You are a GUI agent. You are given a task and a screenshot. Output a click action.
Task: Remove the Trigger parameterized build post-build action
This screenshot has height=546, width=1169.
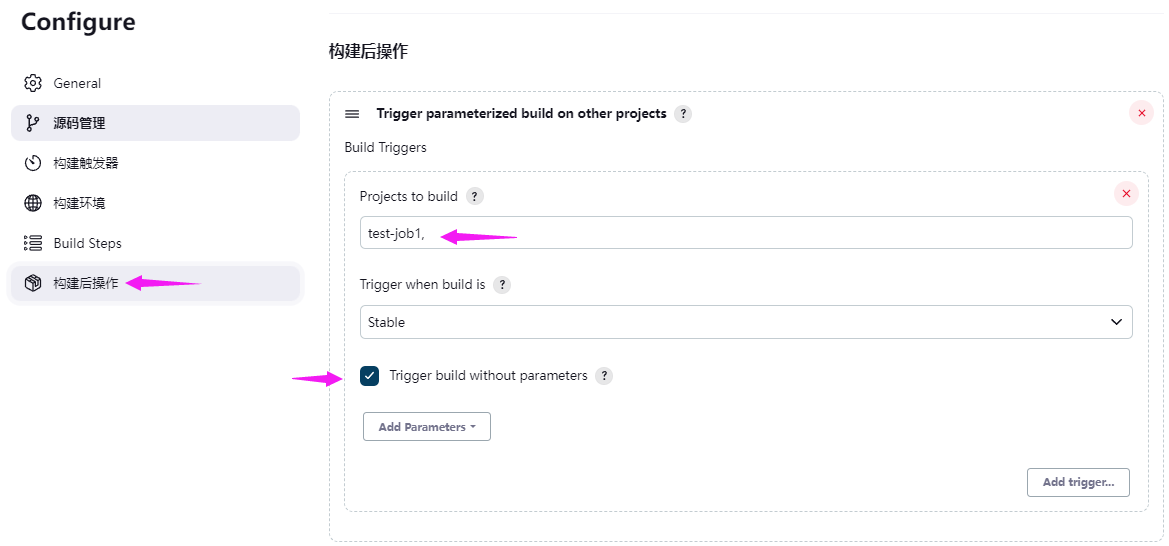pyautogui.click(x=1141, y=113)
